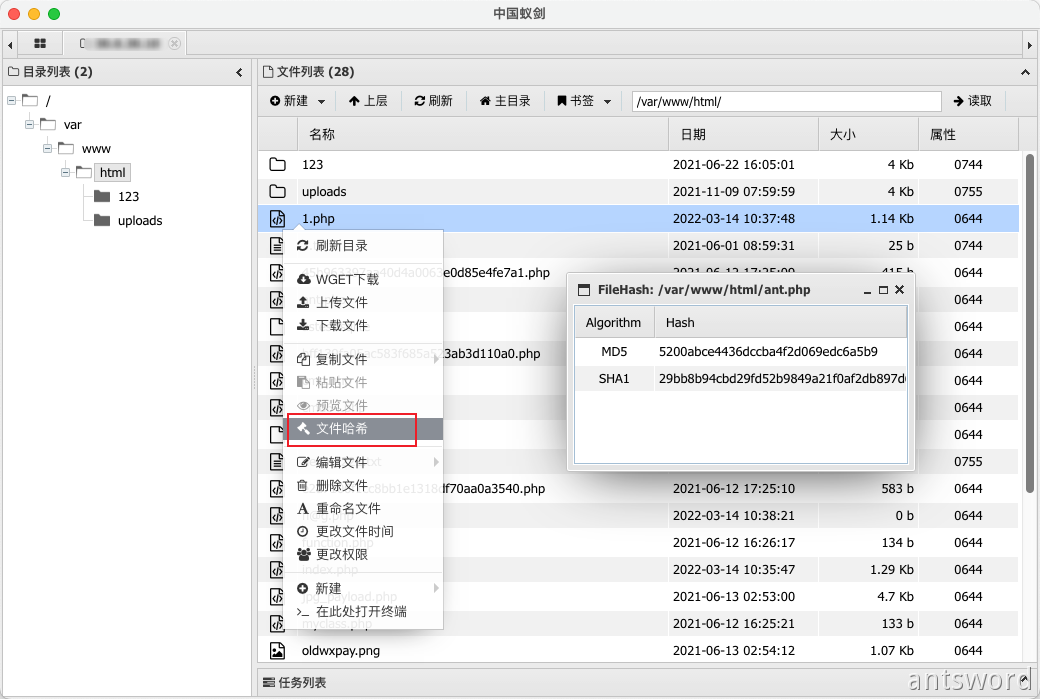Click the grid home icon tab
Screen dimensions: 1040x699
pyautogui.click(x=40, y=44)
